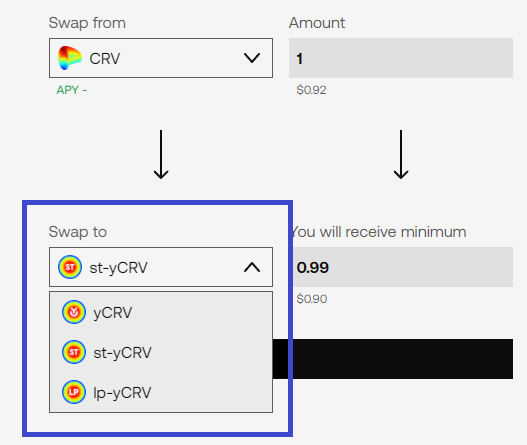Click the $0.92 value under Amount
This screenshot has height=445, width=527.
point(311,90)
